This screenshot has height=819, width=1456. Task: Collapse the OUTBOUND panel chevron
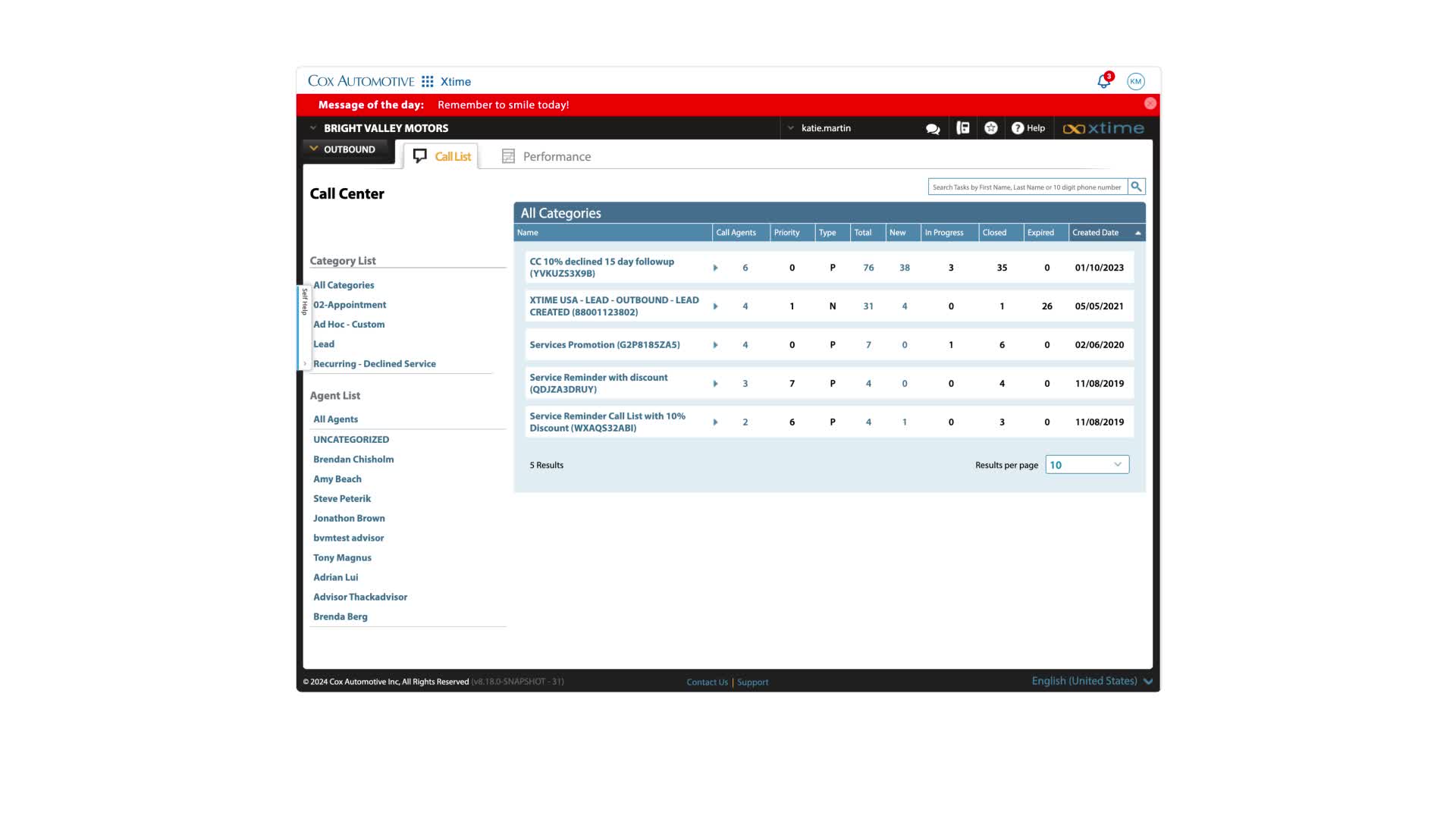[x=313, y=149]
